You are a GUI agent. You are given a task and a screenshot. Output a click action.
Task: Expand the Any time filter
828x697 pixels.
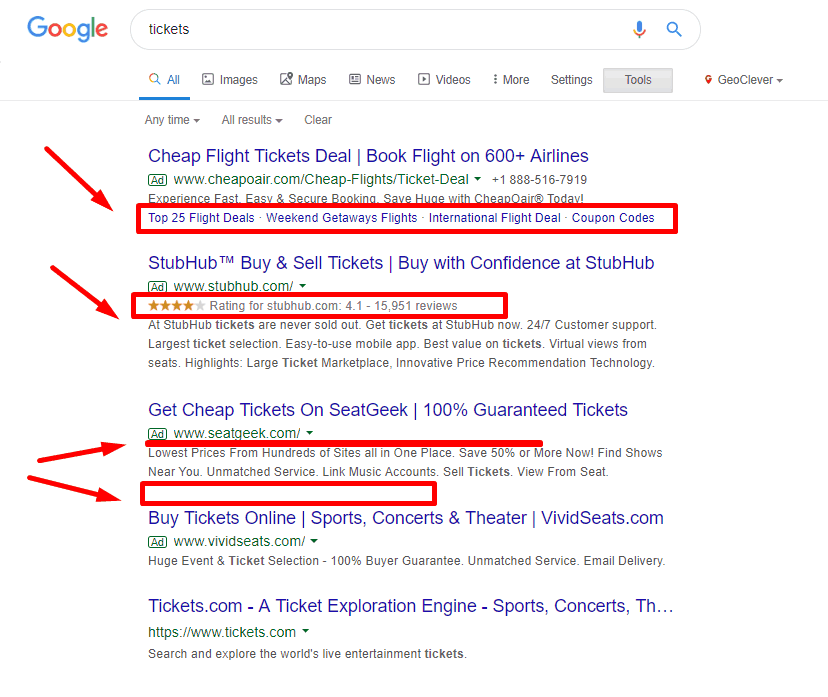(172, 120)
